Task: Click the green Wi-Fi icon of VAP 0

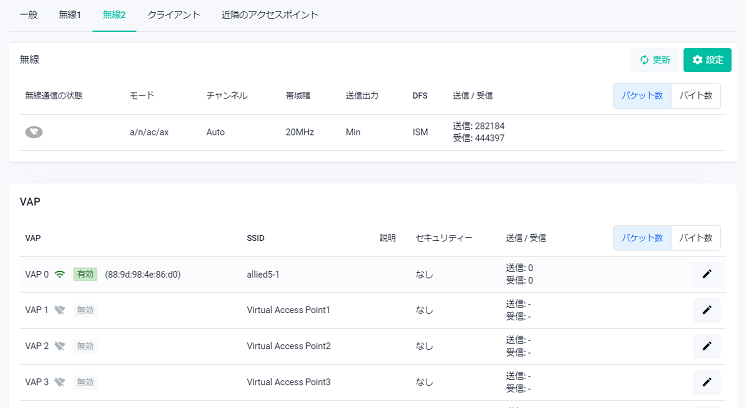Action: click(x=59, y=274)
